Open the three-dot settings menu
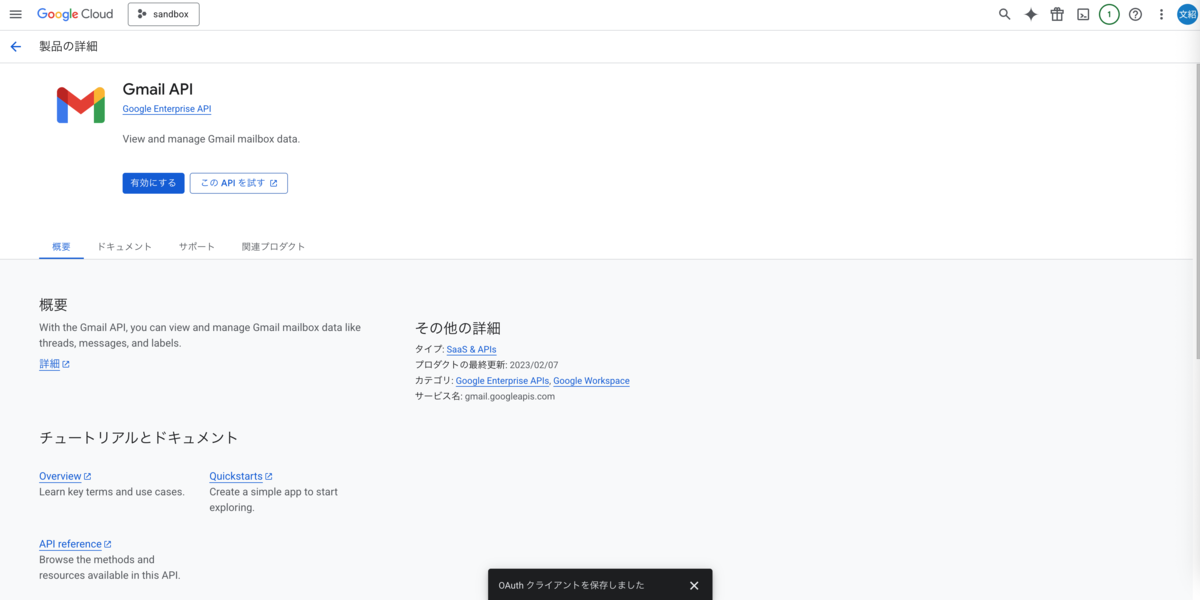1200x600 pixels. 1161,14
